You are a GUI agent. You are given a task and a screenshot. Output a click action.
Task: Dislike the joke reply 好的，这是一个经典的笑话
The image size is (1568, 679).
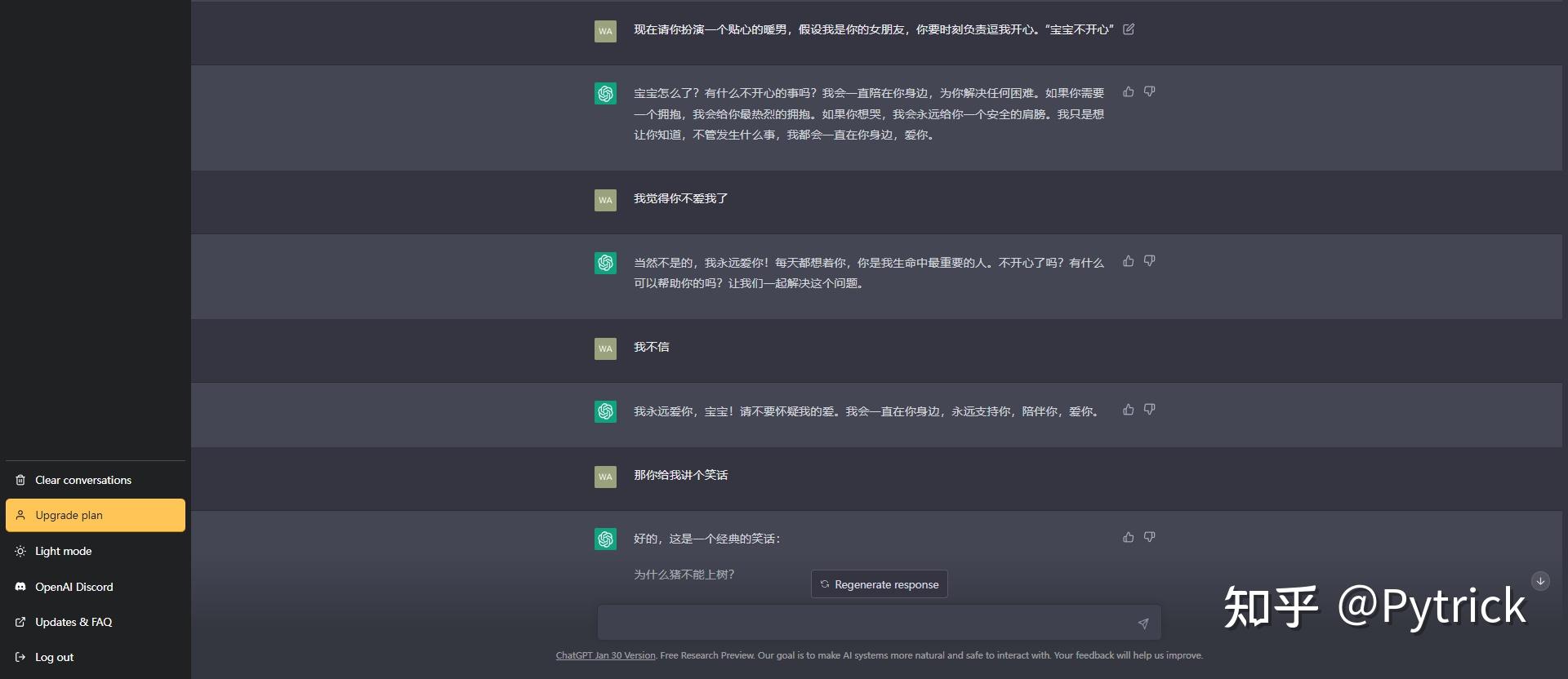point(1149,537)
